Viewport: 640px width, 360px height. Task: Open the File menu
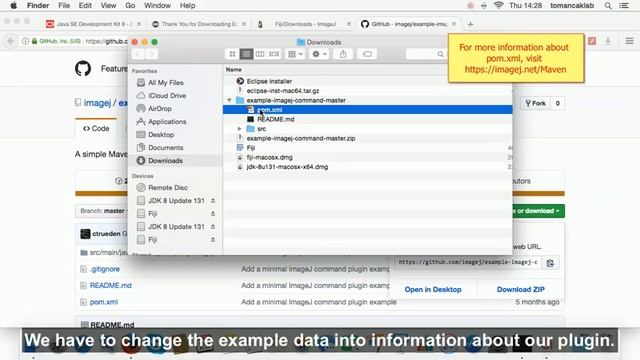pos(64,6)
